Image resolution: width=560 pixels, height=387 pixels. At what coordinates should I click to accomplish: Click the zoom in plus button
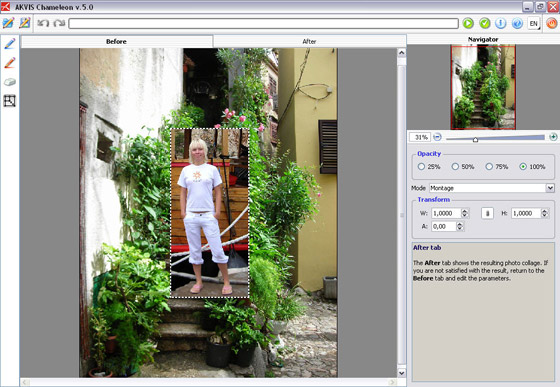point(553,137)
